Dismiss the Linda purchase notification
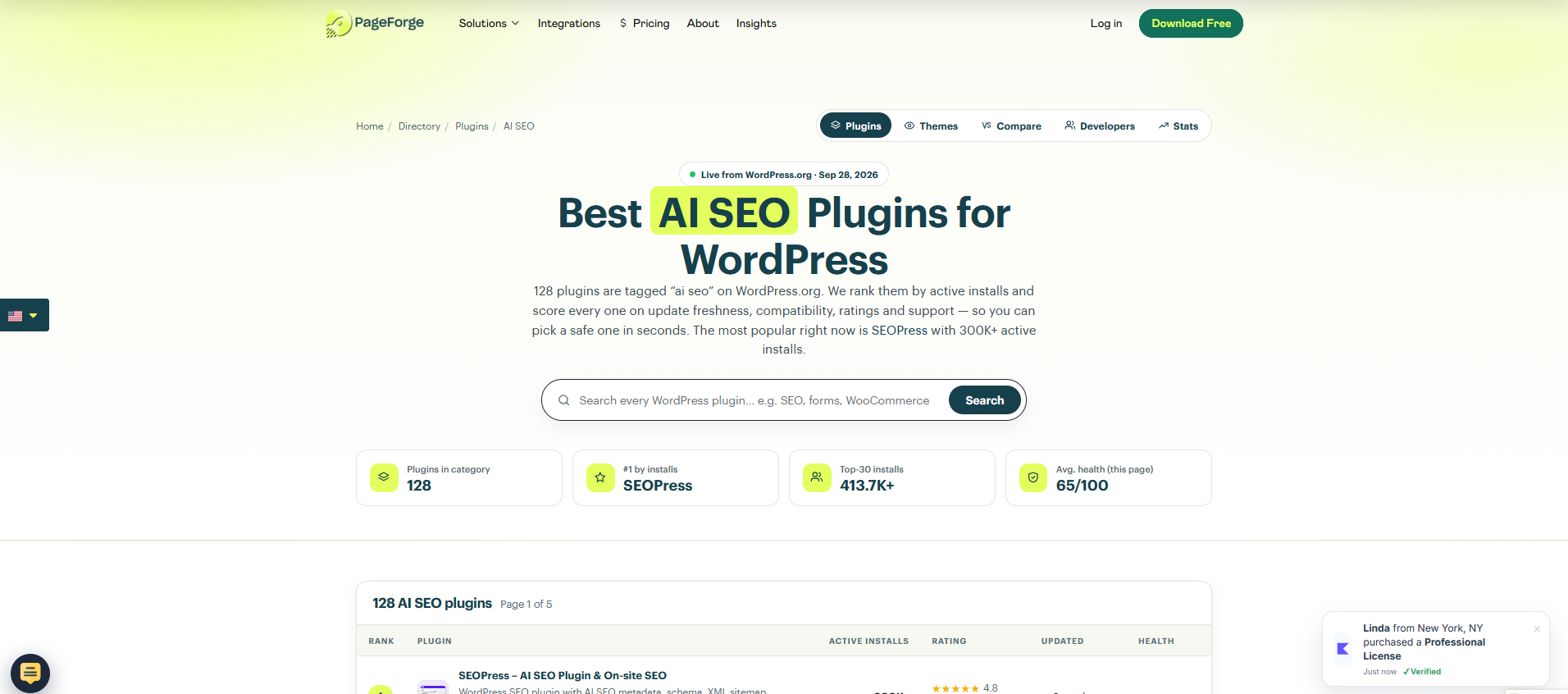This screenshot has height=694, width=1568. [1537, 629]
